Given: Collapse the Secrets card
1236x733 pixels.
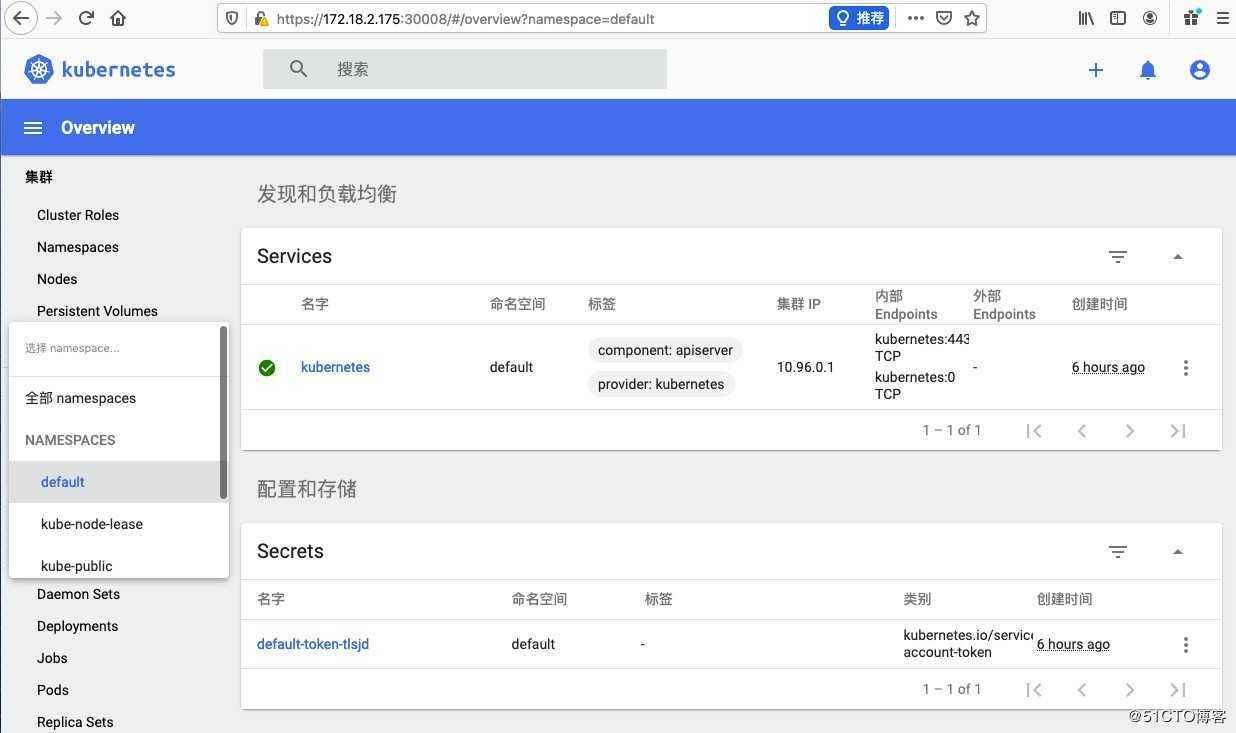Looking at the screenshot, I should pos(1178,552).
